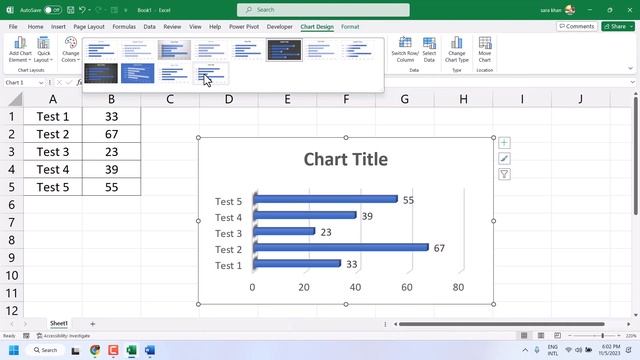Switch to the Formulas tab

tap(124, 27)
